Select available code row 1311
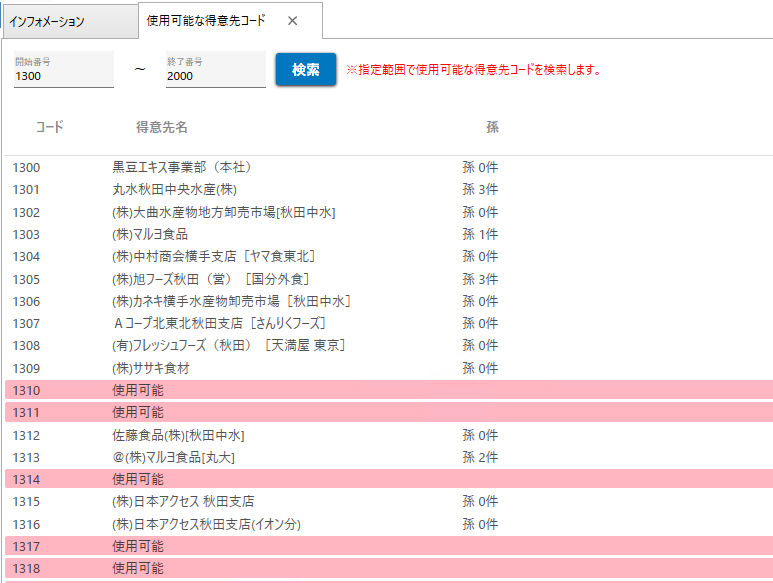773x583 pixels. click(x=389, y=412)
